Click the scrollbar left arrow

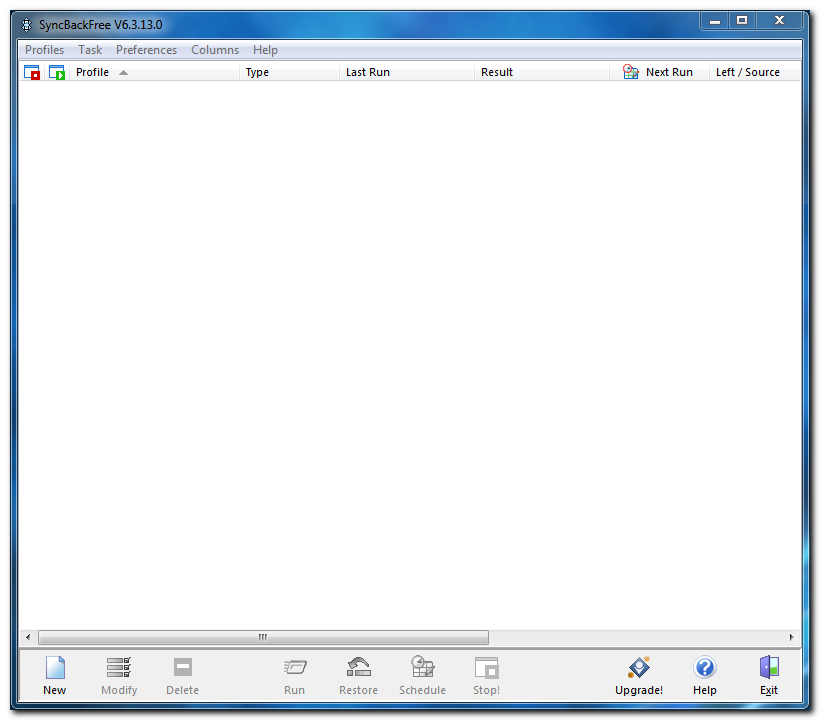[28, 637]
